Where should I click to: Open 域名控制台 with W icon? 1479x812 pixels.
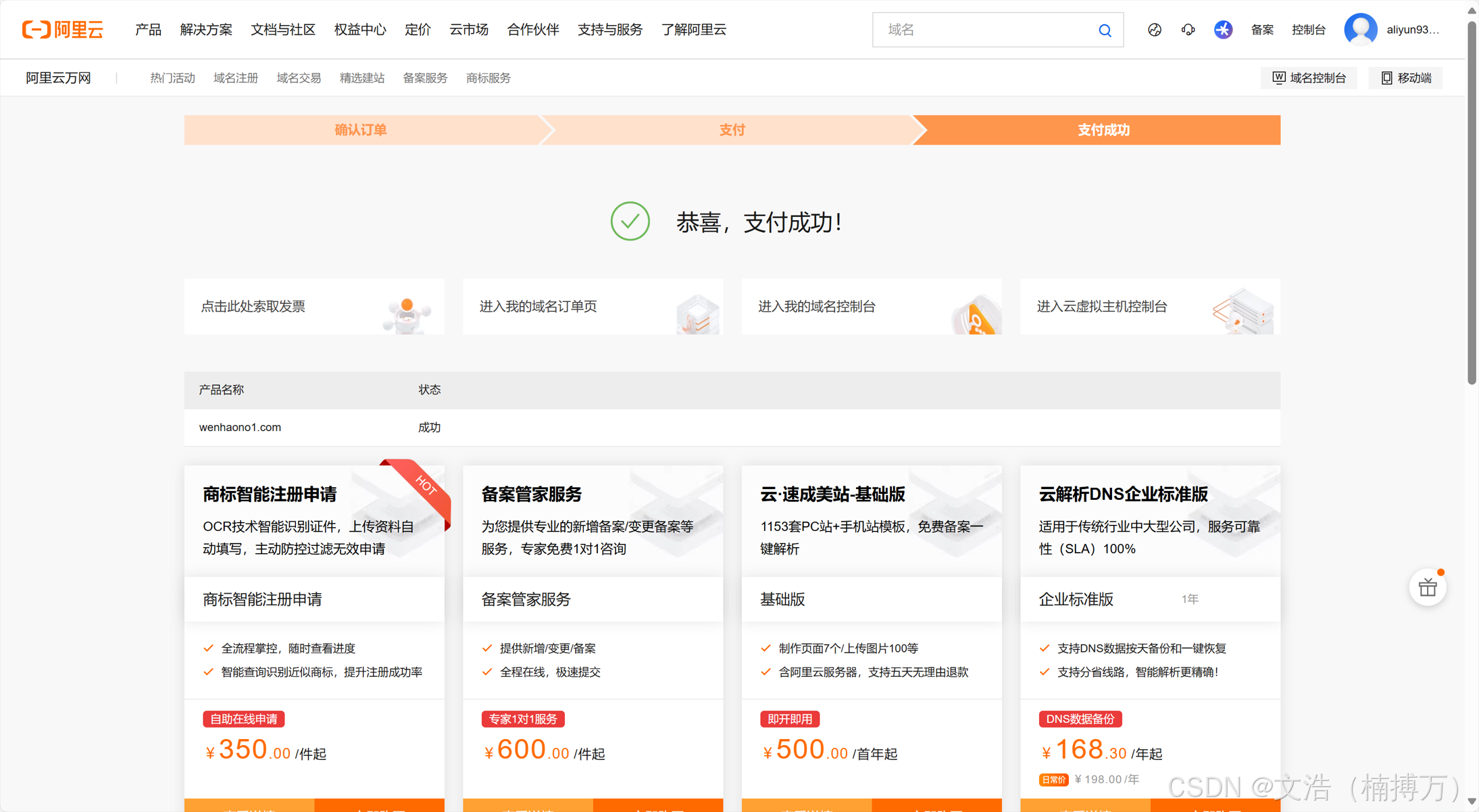coord(1309,78)
